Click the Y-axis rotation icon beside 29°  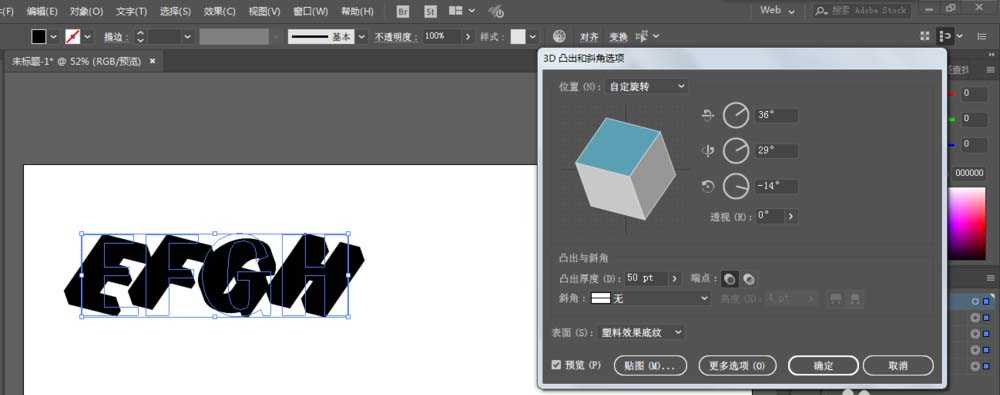(x=708, y=151)
